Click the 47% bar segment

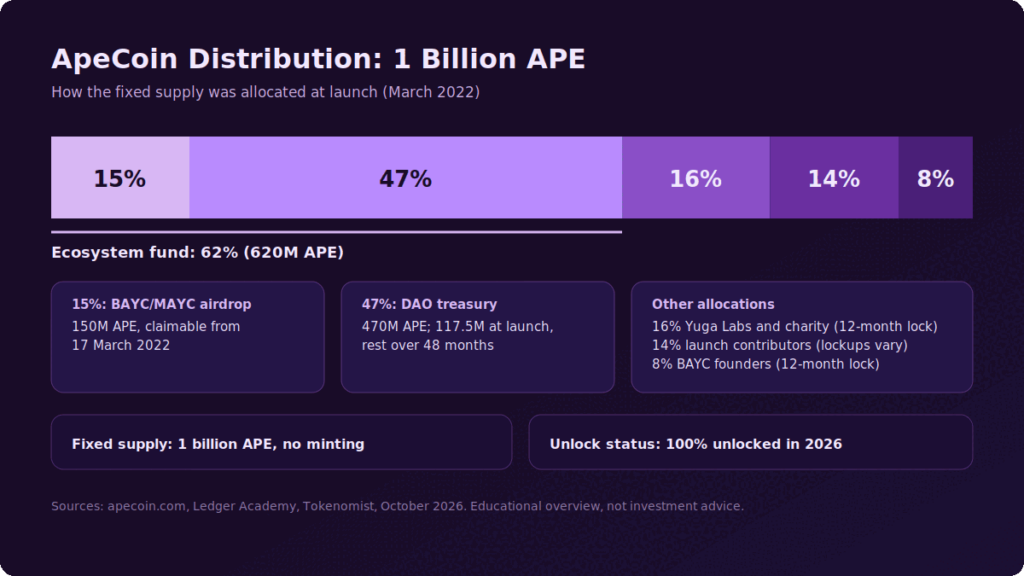click(x=406, y=178)
